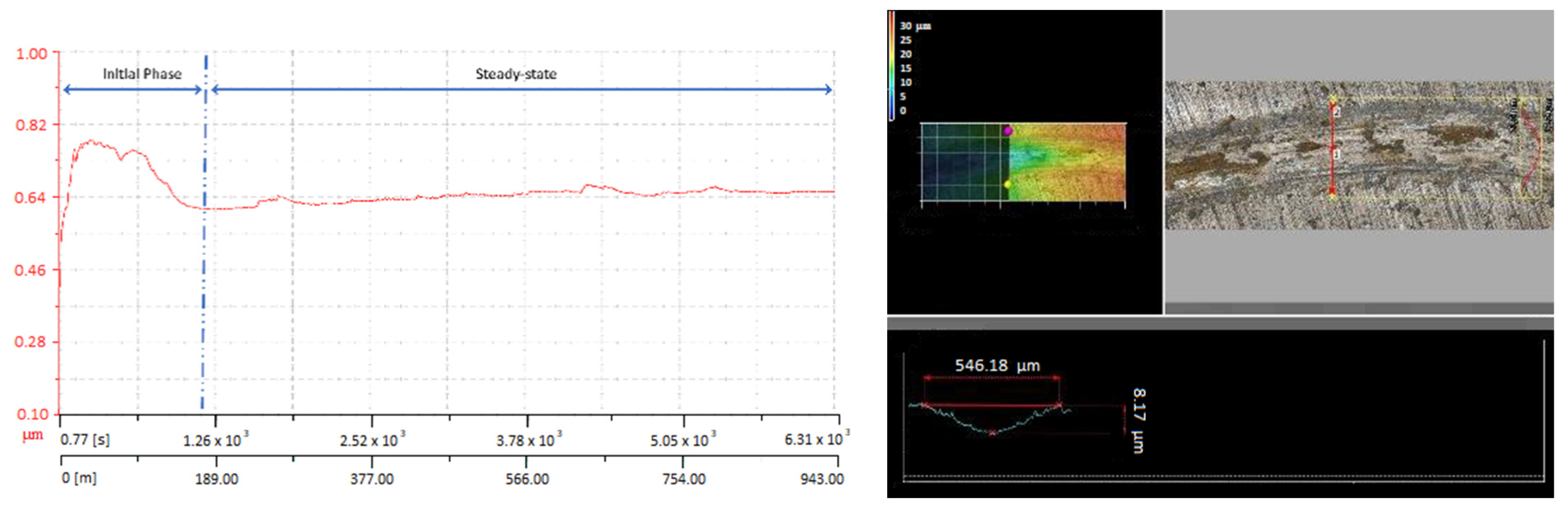Click the 30 µm colorbar maximum label

pos(915,26)
